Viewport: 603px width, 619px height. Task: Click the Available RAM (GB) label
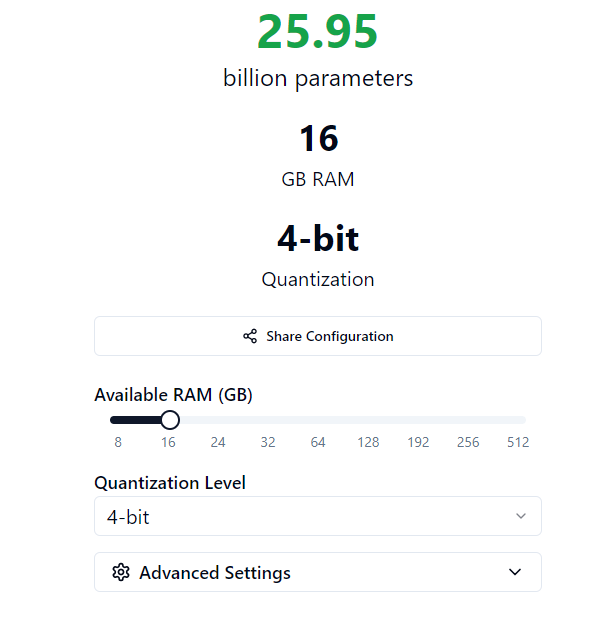click(x=173, y=395)
